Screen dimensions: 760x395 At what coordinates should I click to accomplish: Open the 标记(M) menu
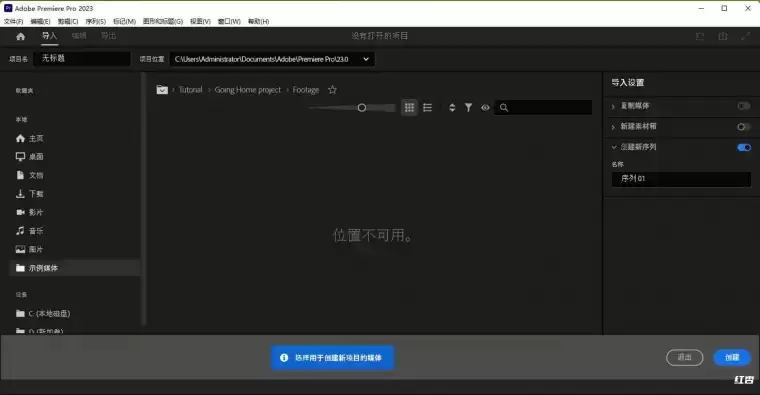pos(125,21)
